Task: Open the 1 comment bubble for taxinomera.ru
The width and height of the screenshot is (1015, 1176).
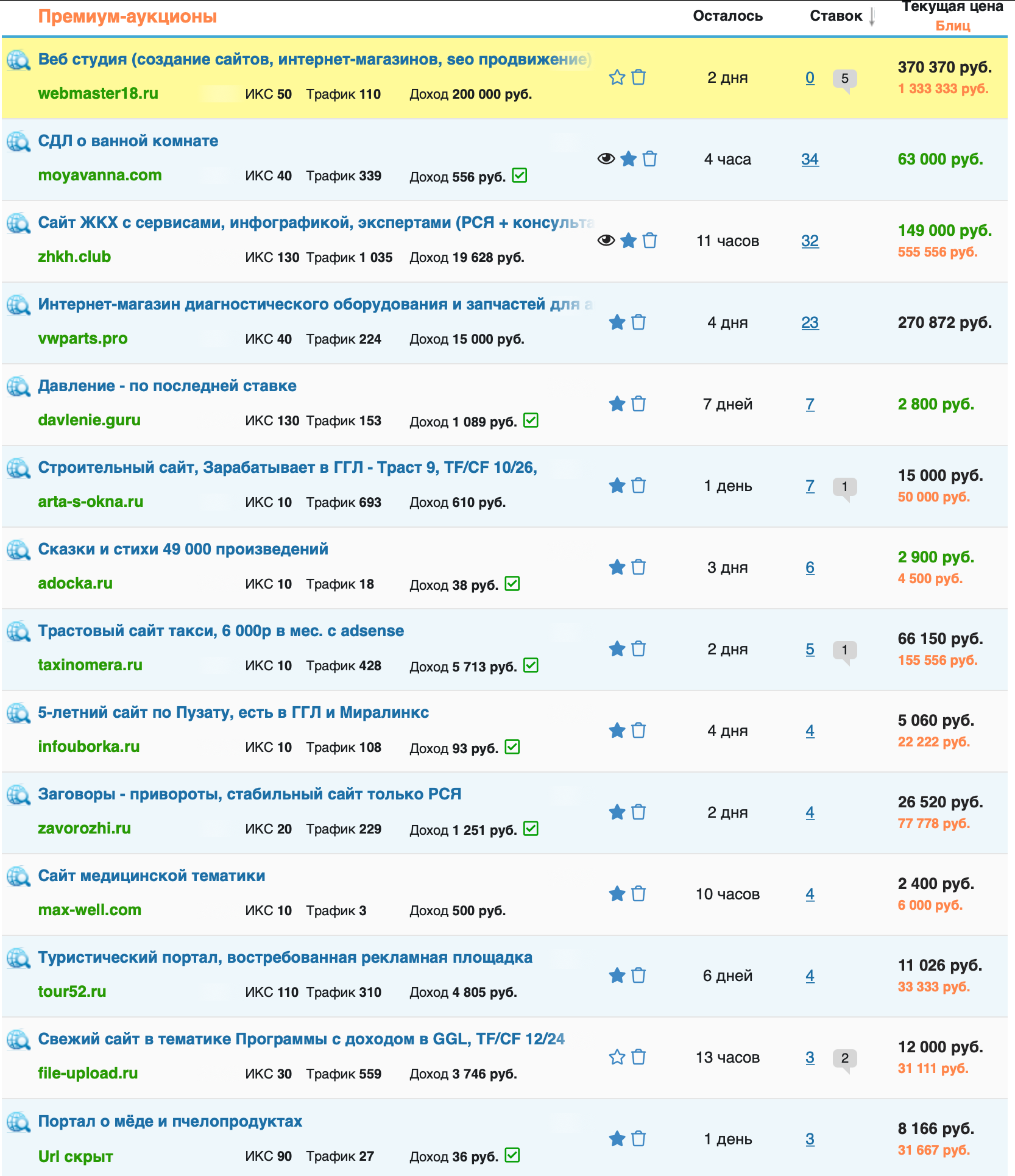Action: pos(845,651)
